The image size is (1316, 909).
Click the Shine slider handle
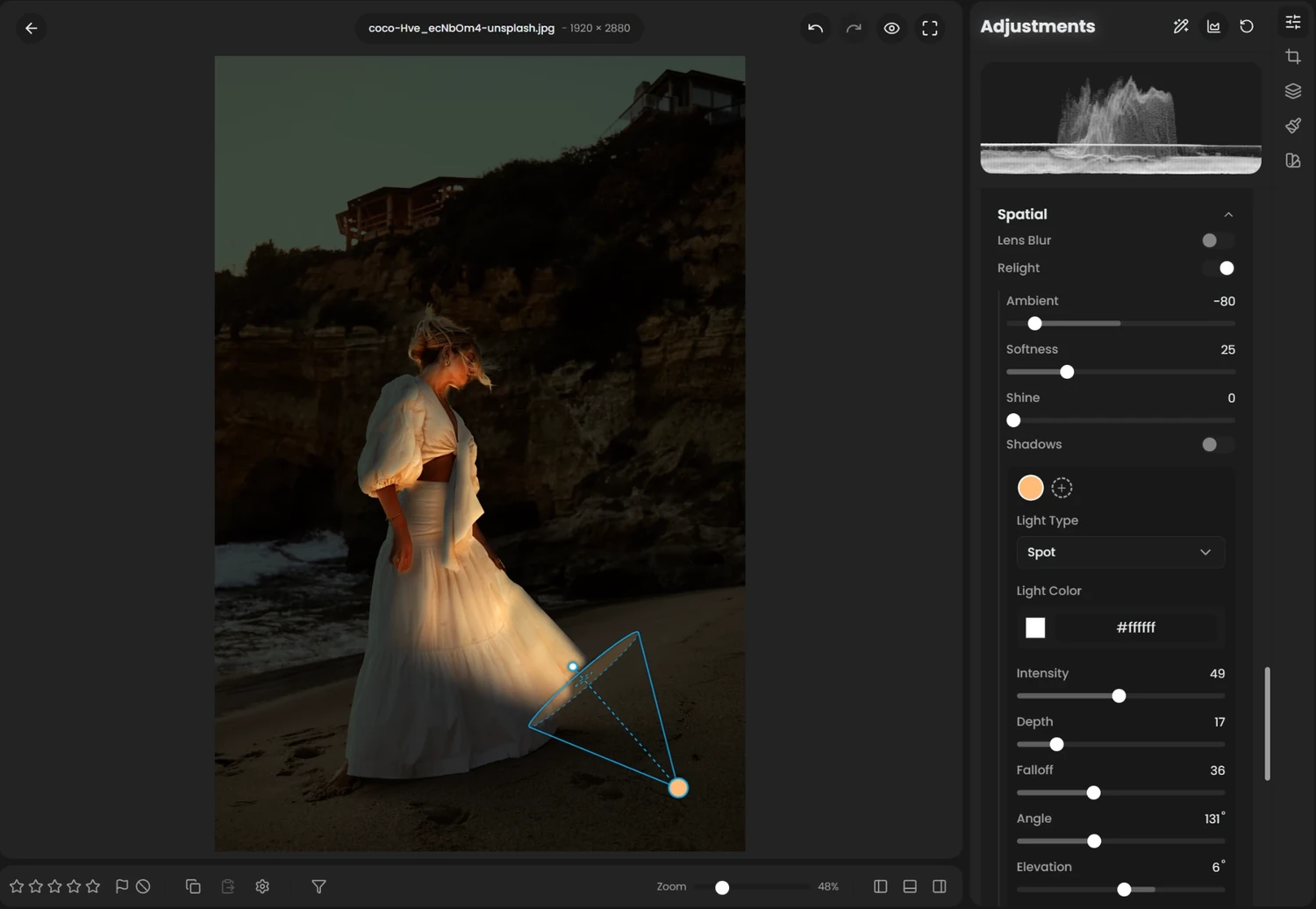(1013, 420)
